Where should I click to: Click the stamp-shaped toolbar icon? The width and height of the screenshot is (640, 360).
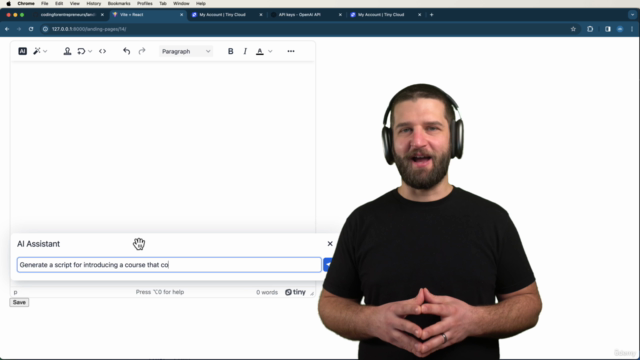[x=67, y=51]
